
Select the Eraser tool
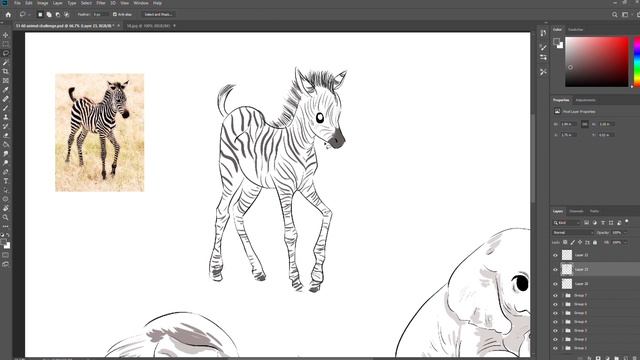6,136
